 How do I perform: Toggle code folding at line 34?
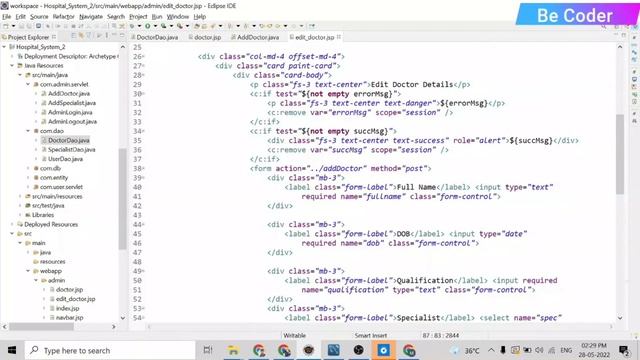pos(144,131)
